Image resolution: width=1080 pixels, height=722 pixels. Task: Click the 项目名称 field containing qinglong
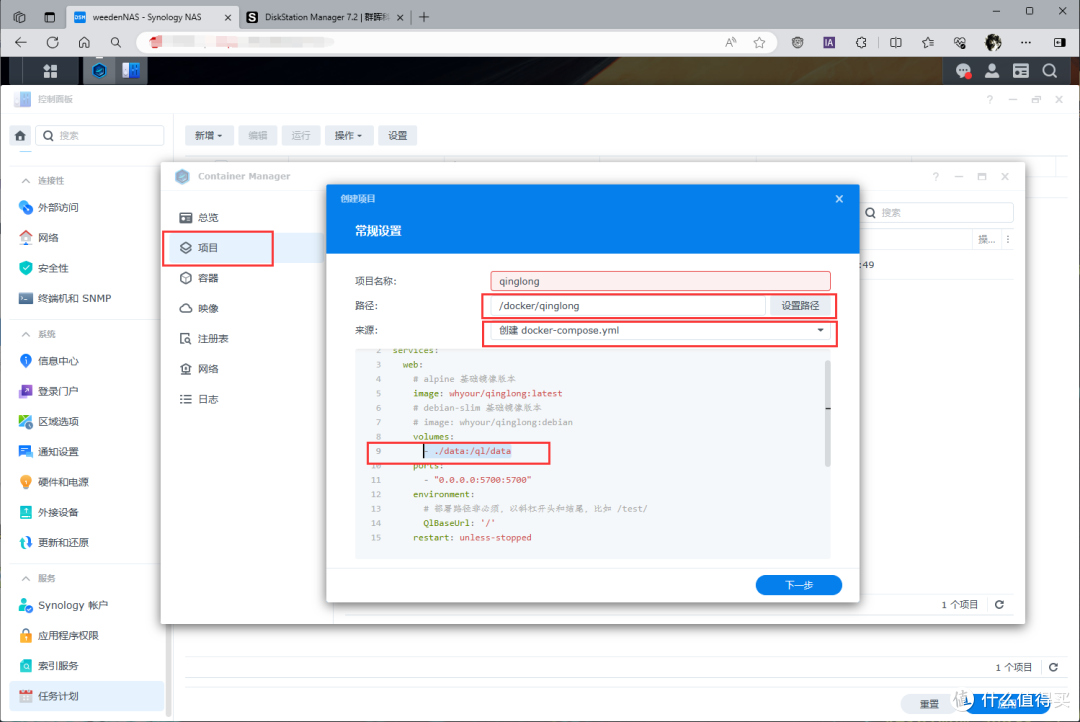(x=660, y=281)
